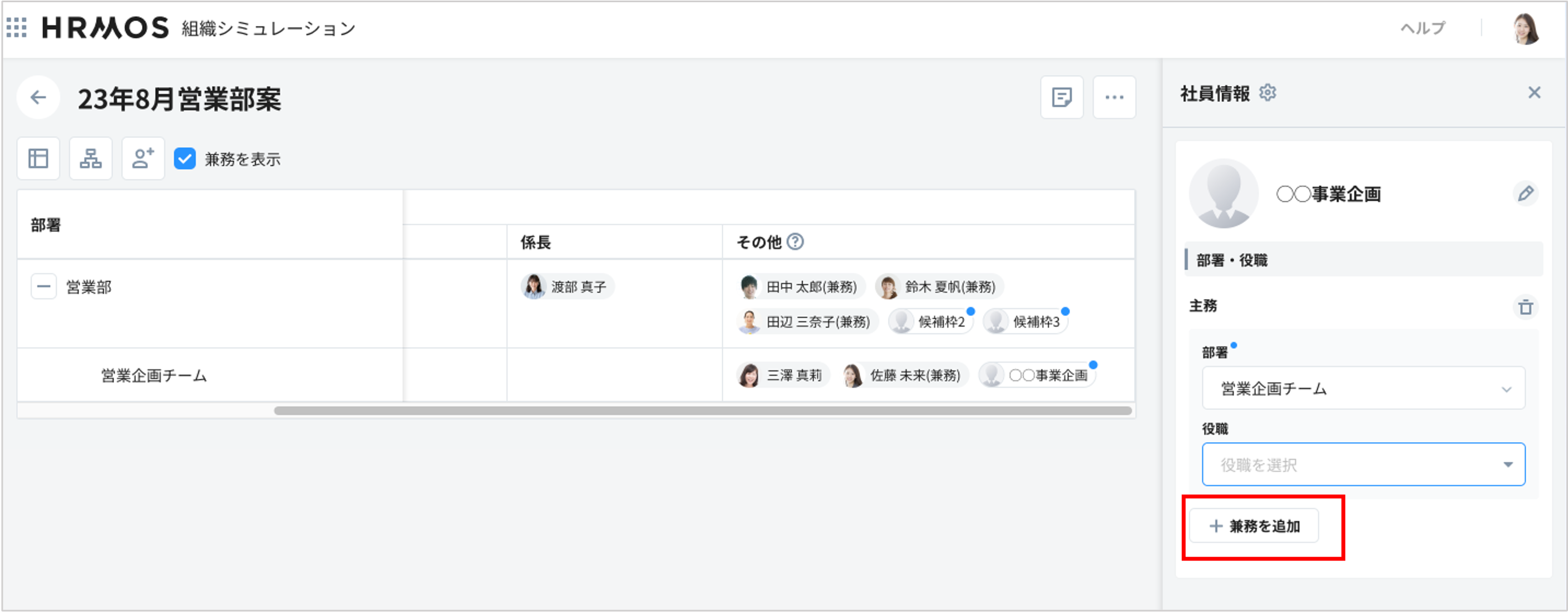Click the back arrow beside 23年8月営業部案
The height and width of the screenshot is (614, 1568).
click(38, 97)
